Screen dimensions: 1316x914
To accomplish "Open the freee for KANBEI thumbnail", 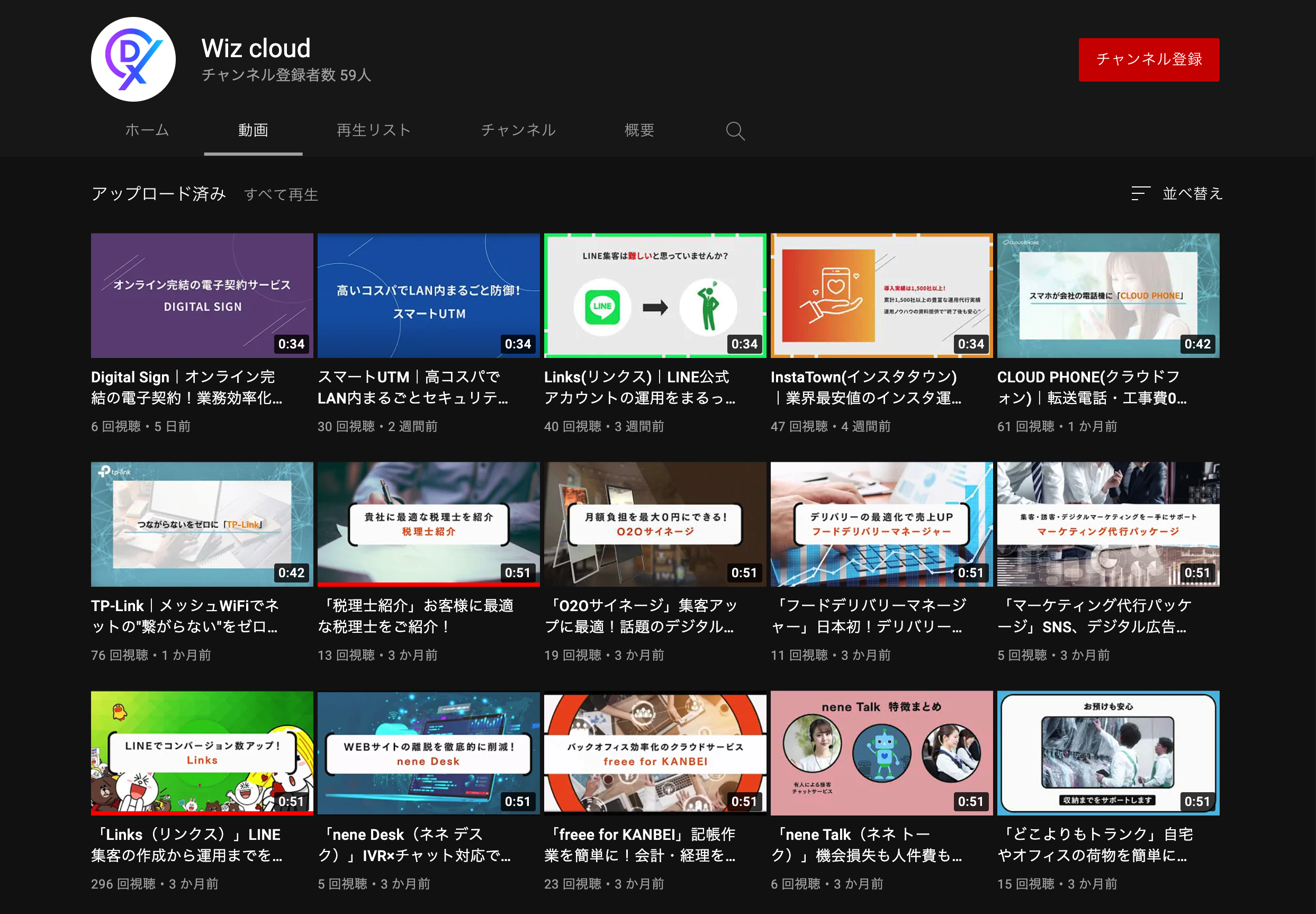I will tap(655, 752).
